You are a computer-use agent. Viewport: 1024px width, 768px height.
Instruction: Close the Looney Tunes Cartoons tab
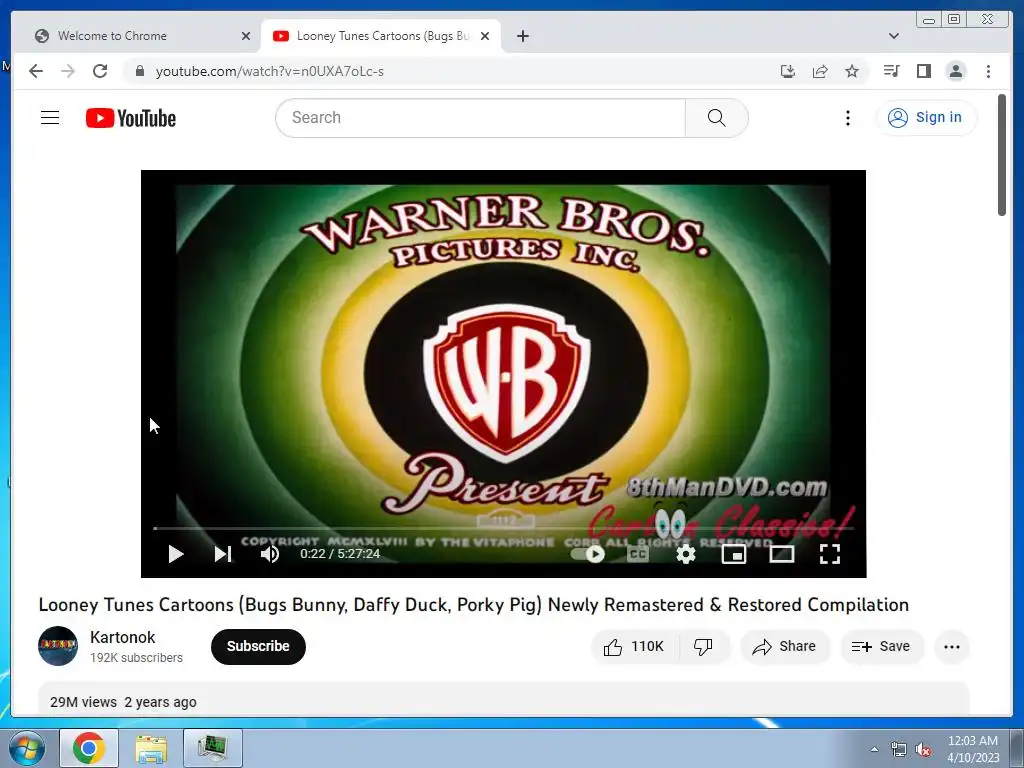click(485, 36)
